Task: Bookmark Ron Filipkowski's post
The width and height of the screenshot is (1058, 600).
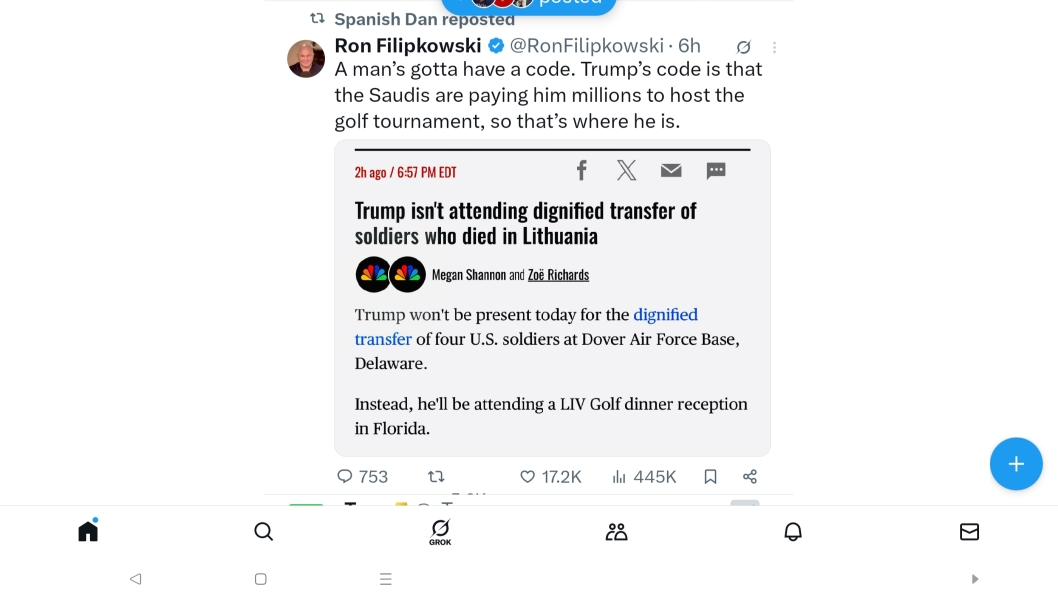Action: tap(710, 477)
